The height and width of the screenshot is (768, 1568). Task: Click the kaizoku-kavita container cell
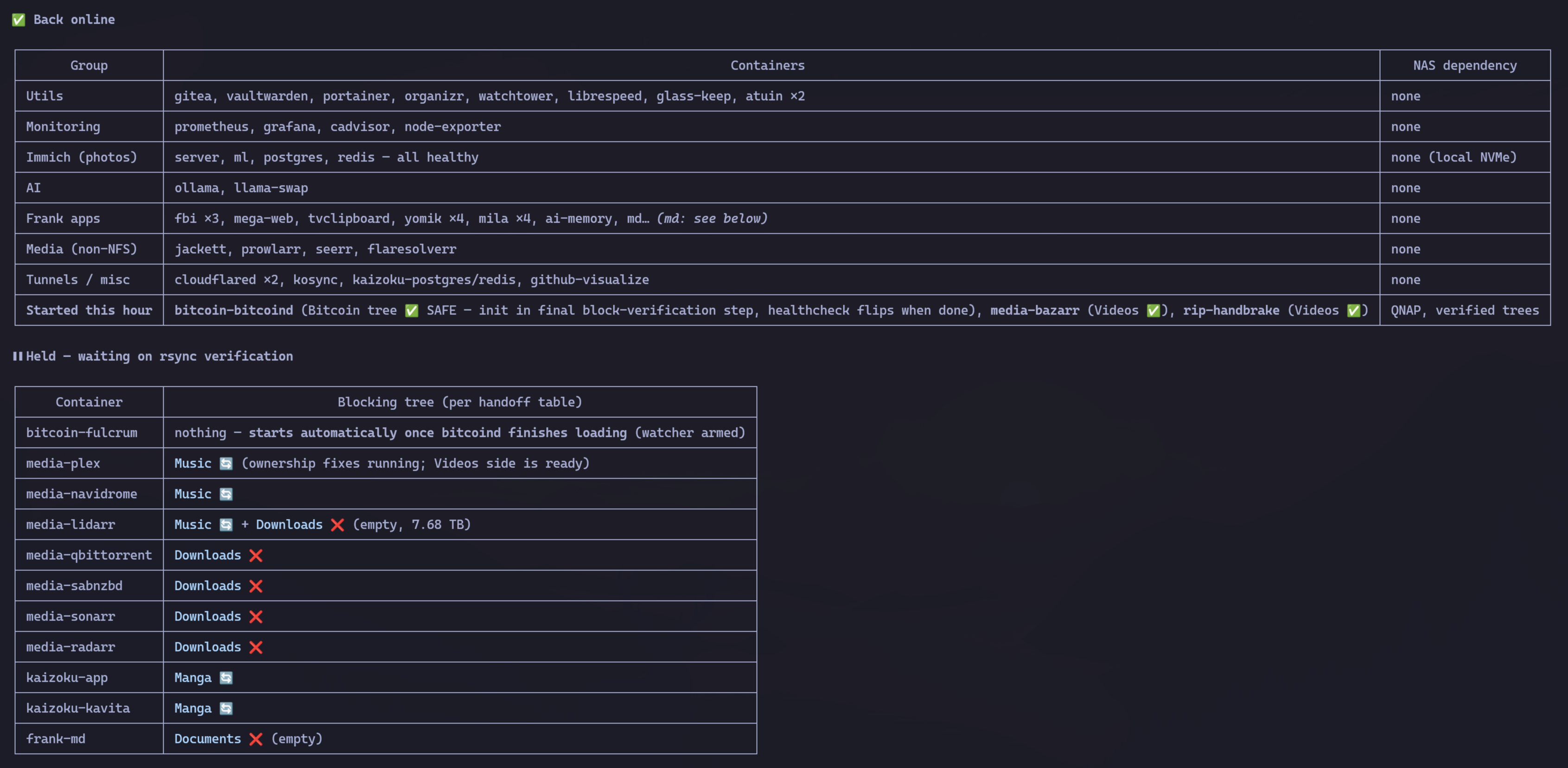click(89, 708)
